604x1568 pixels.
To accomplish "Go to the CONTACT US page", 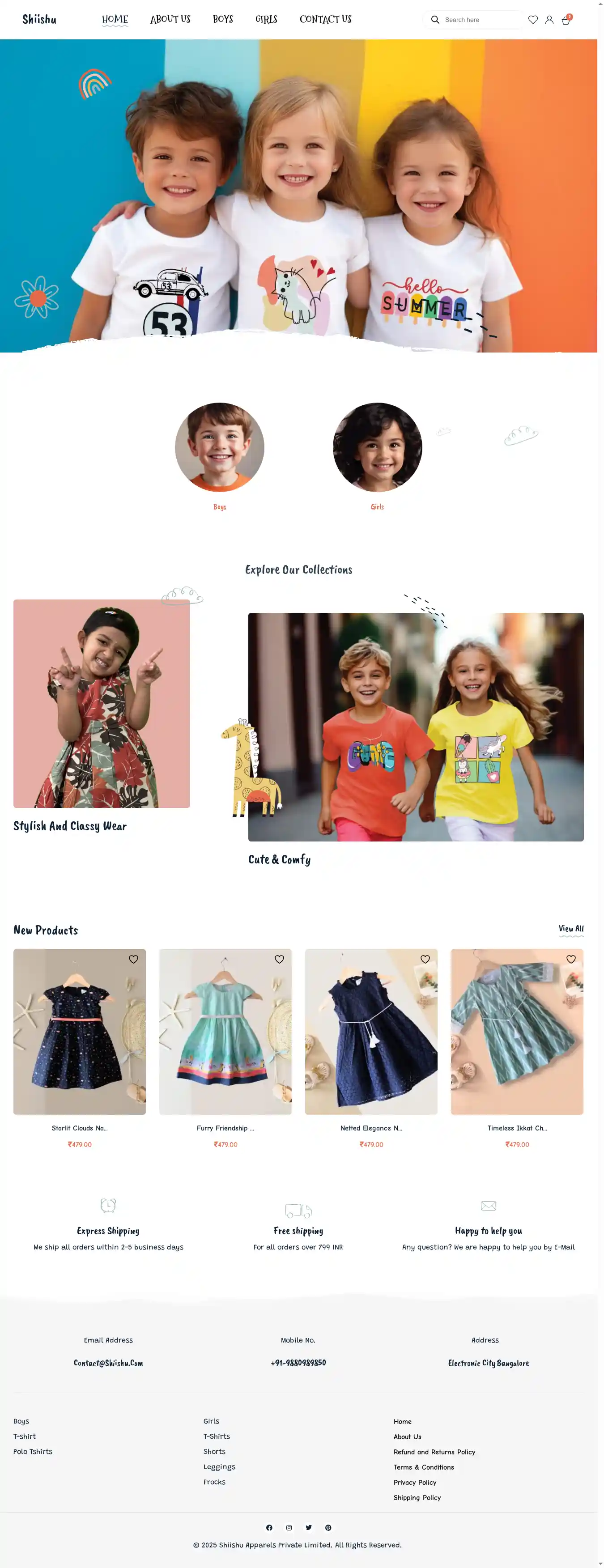I will pyautogui.click(x=326, y=20).
